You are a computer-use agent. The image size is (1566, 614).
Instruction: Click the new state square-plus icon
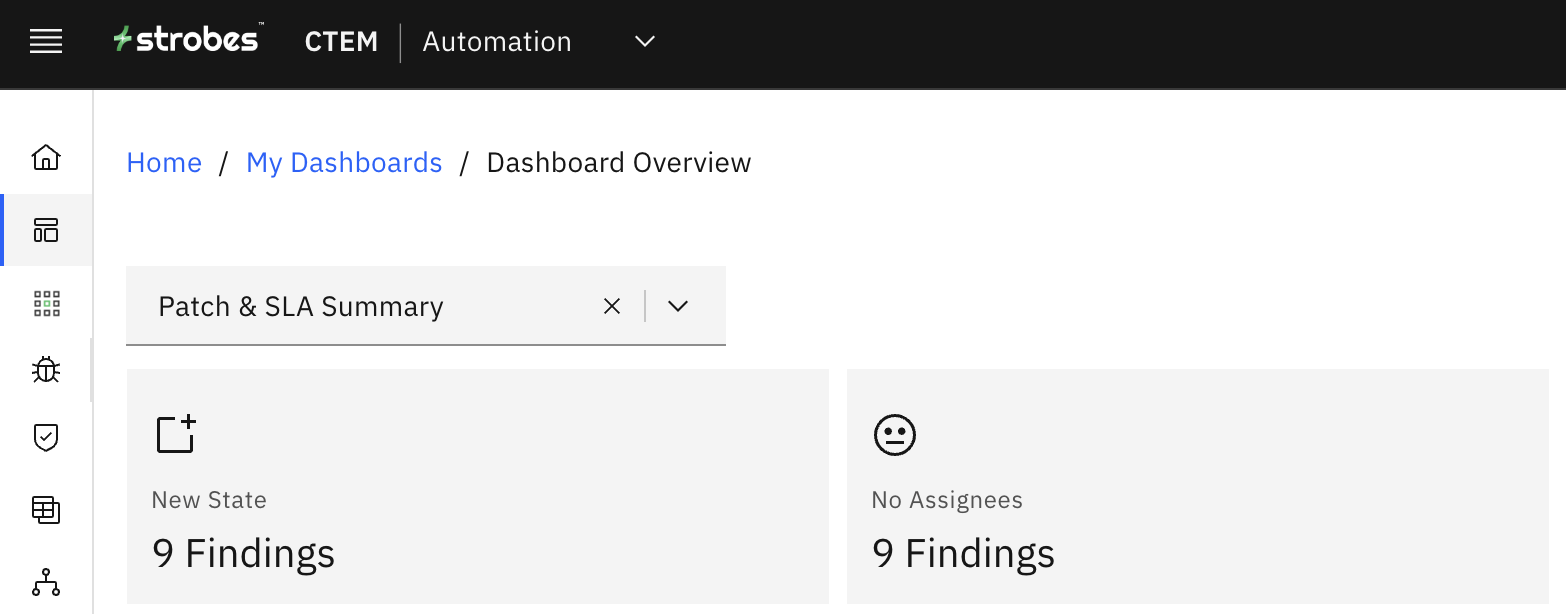(x=176, y=434)
